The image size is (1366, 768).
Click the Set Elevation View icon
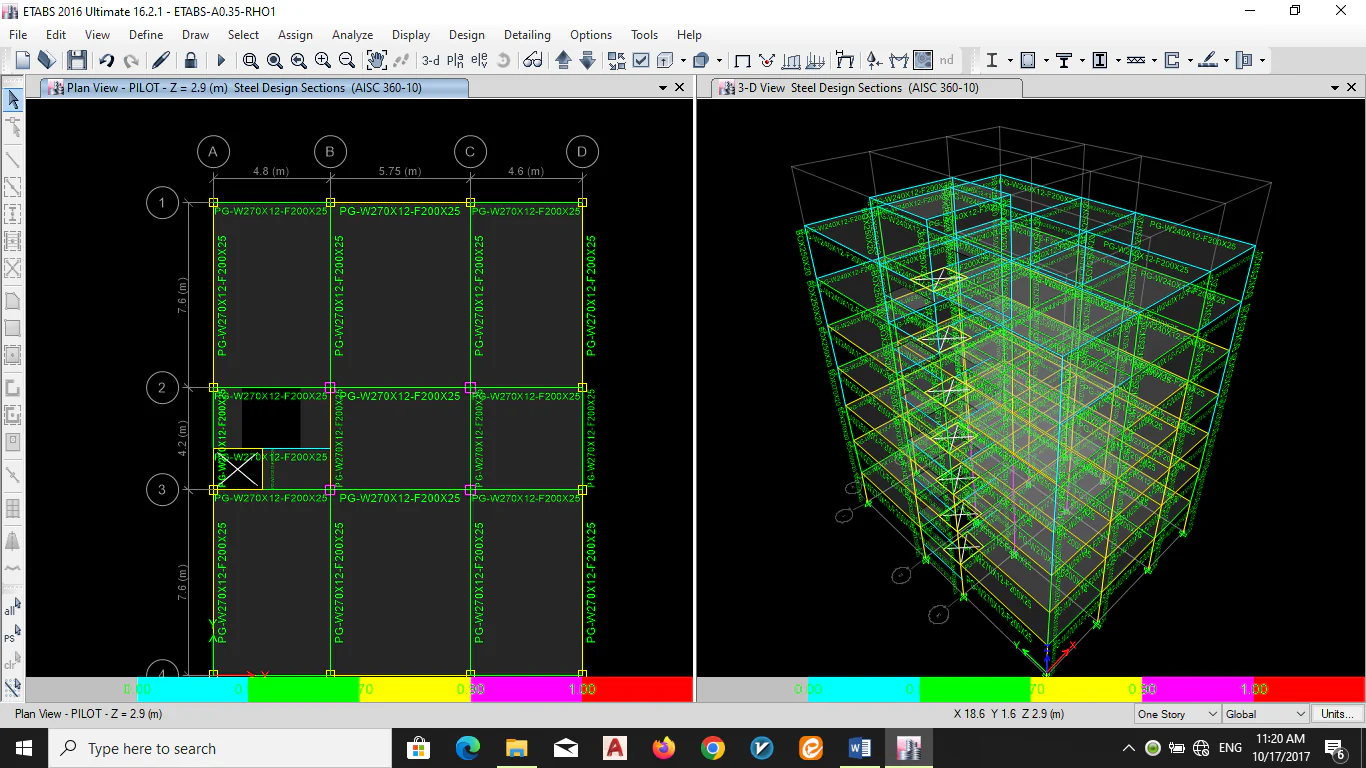(479, 60)
